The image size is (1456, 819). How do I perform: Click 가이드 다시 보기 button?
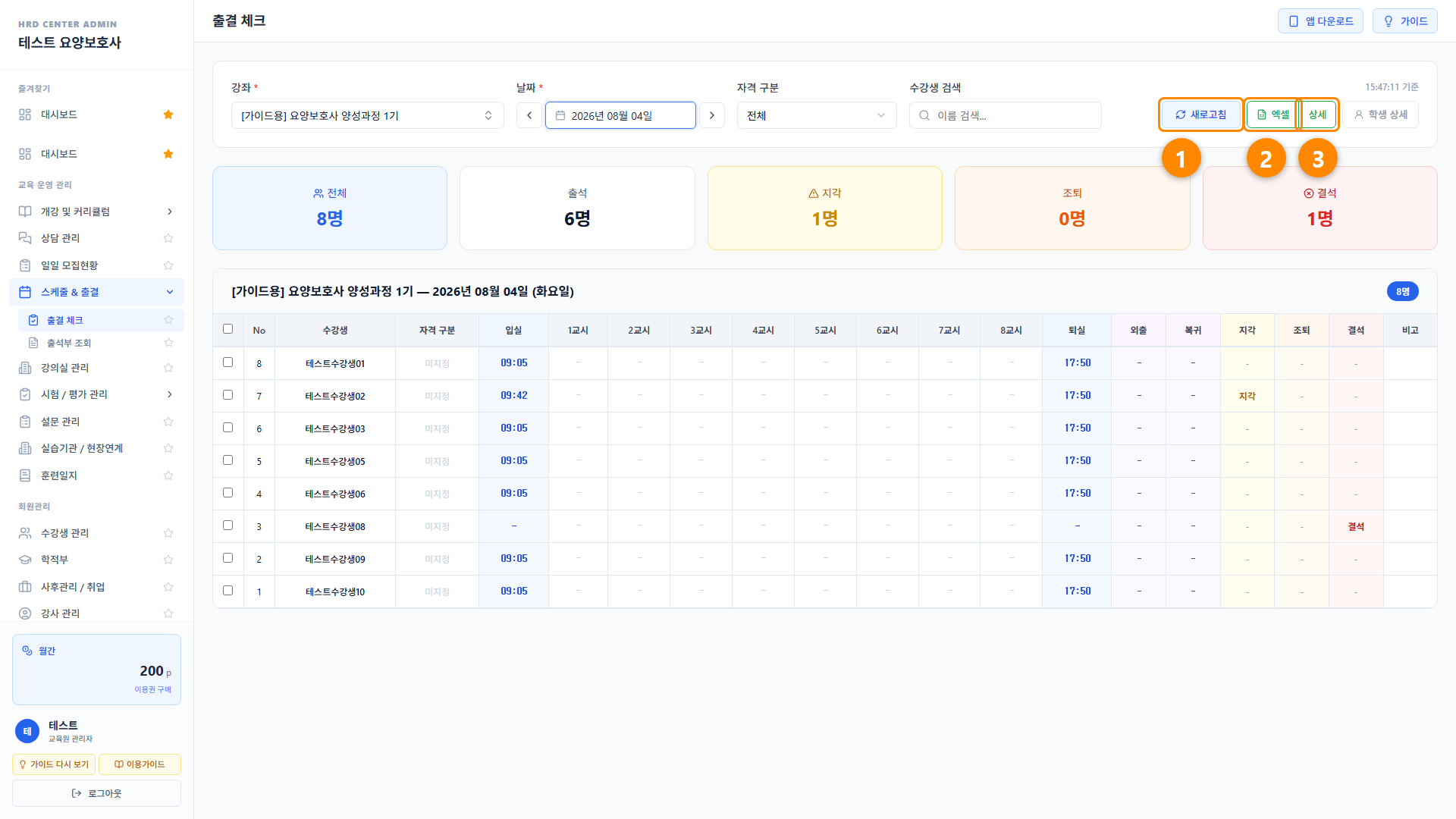pyautogui.click(x=54, y=764)
